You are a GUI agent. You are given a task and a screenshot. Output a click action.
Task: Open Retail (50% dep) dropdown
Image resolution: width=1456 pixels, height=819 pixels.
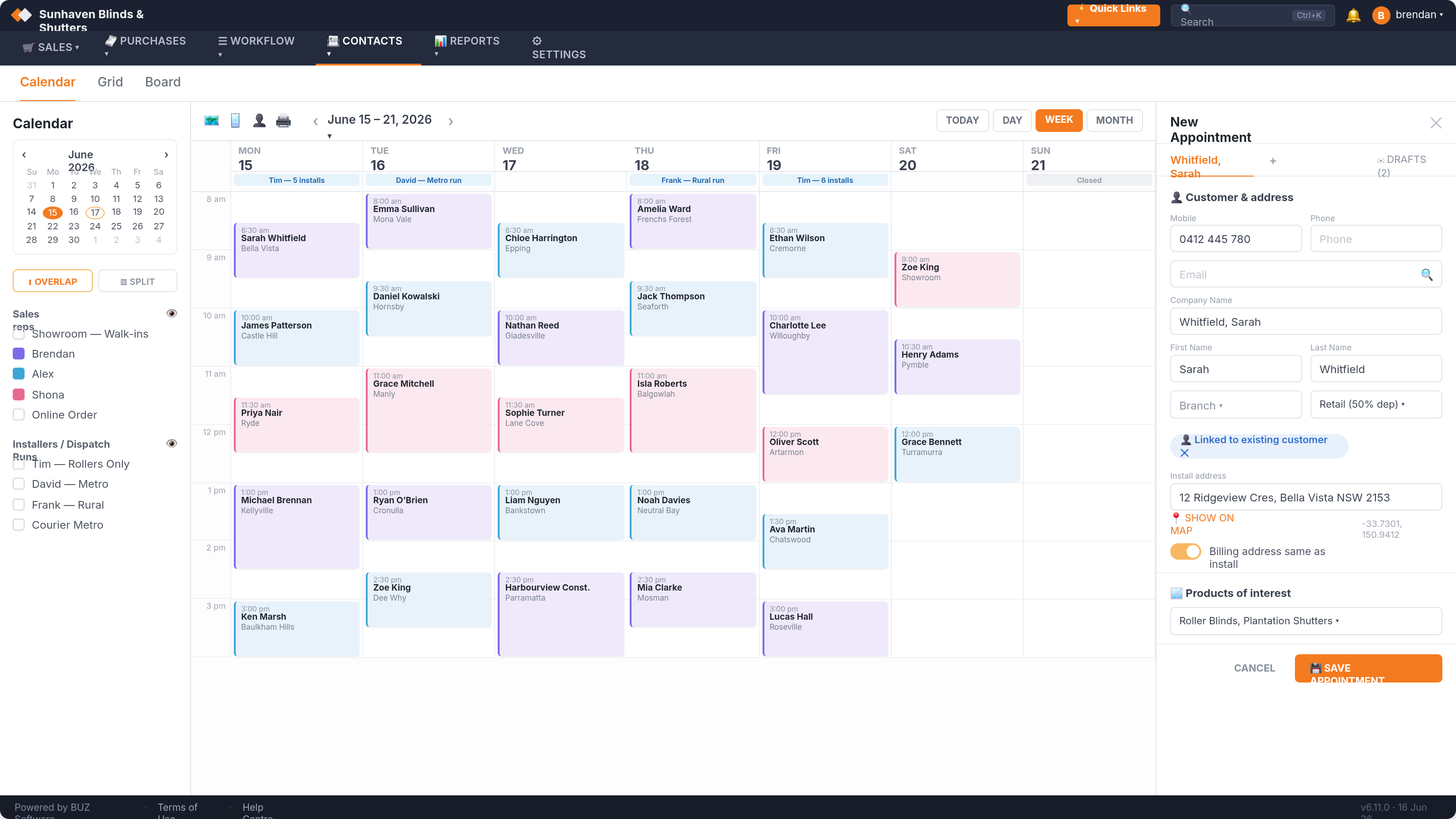1376,404
